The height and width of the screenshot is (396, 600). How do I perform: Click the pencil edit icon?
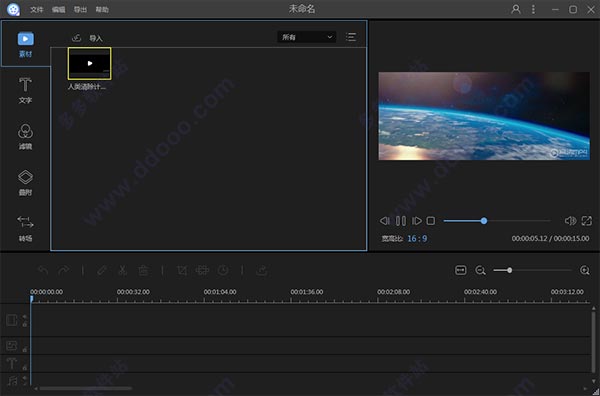pyautogui.click(x=102, y=271)
